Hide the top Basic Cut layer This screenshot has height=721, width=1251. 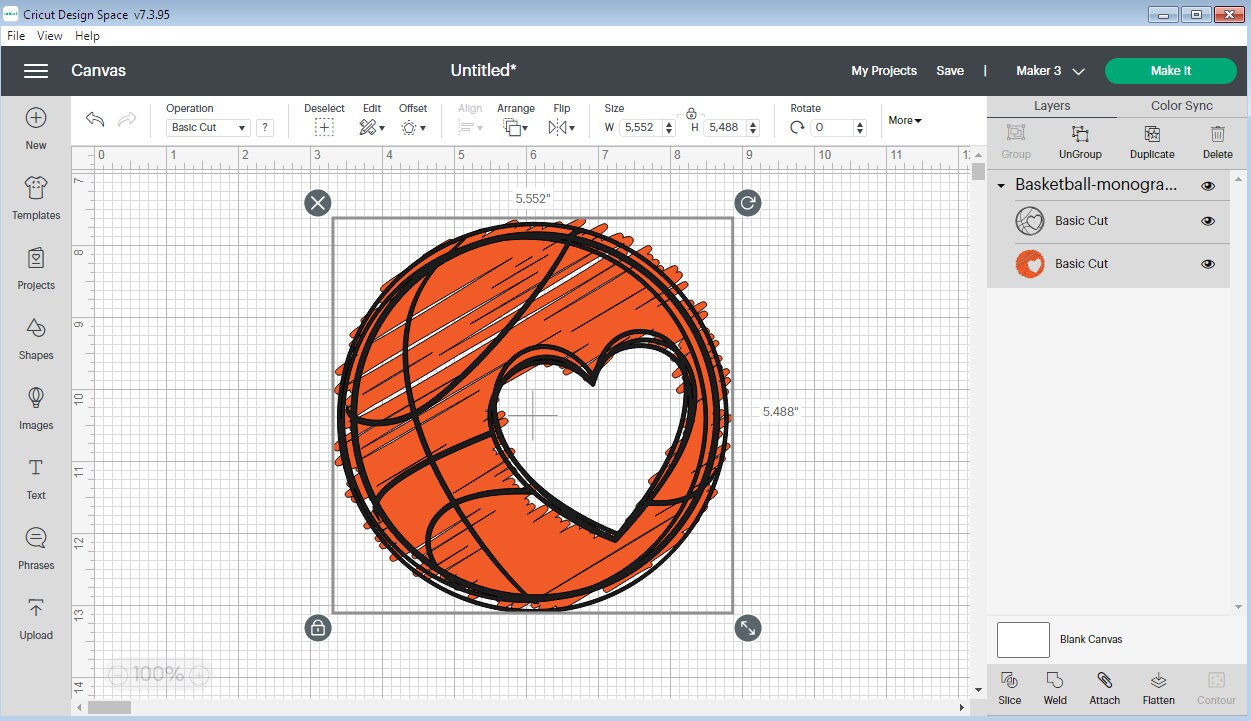(1207, 220)
